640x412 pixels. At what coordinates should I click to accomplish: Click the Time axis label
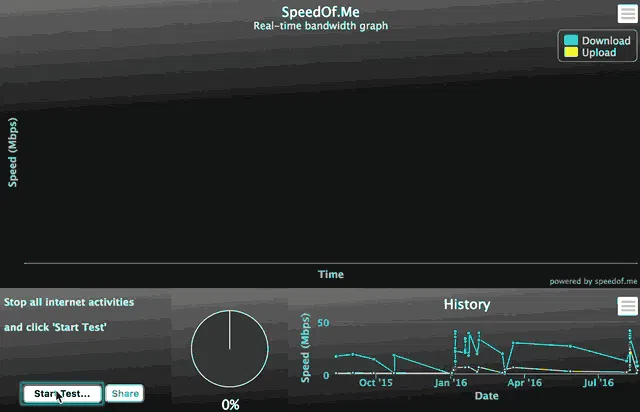pyautogui.click(x=331, y=274)
